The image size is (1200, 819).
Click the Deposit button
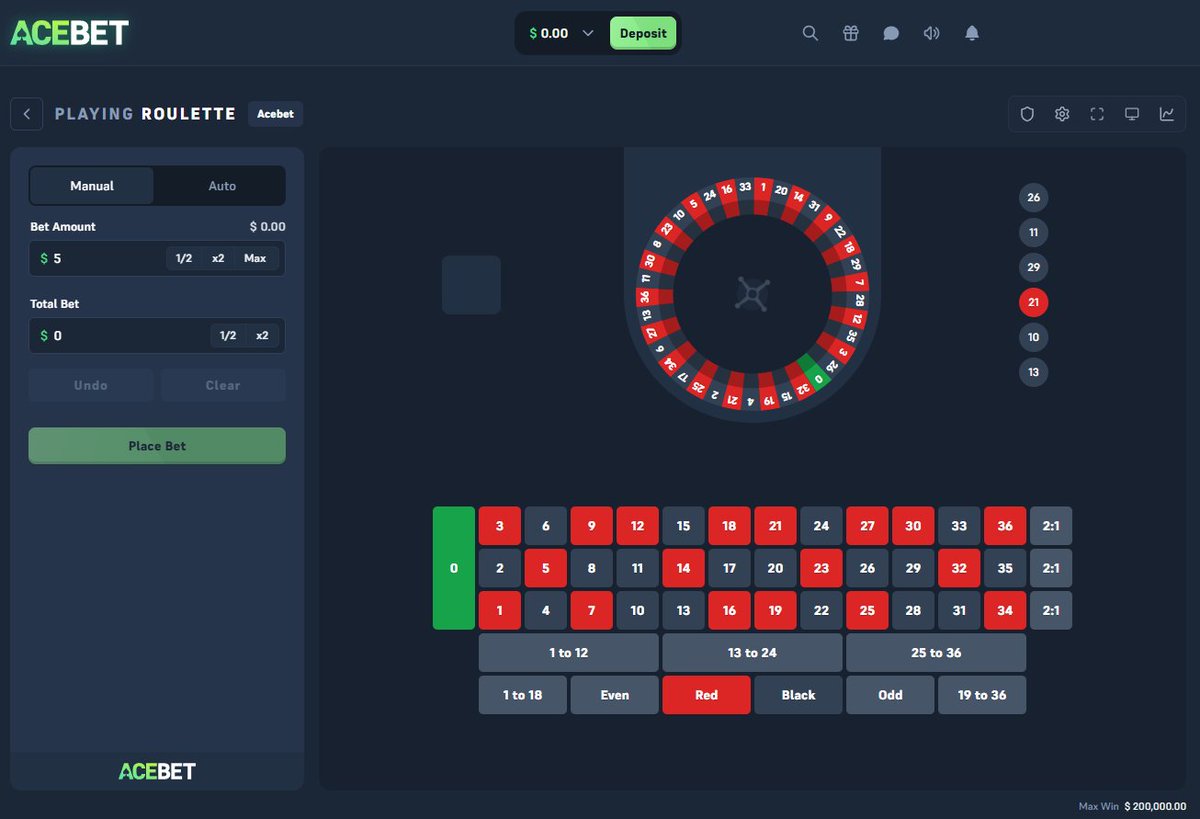pyautogui.click(x=643, y=33)
